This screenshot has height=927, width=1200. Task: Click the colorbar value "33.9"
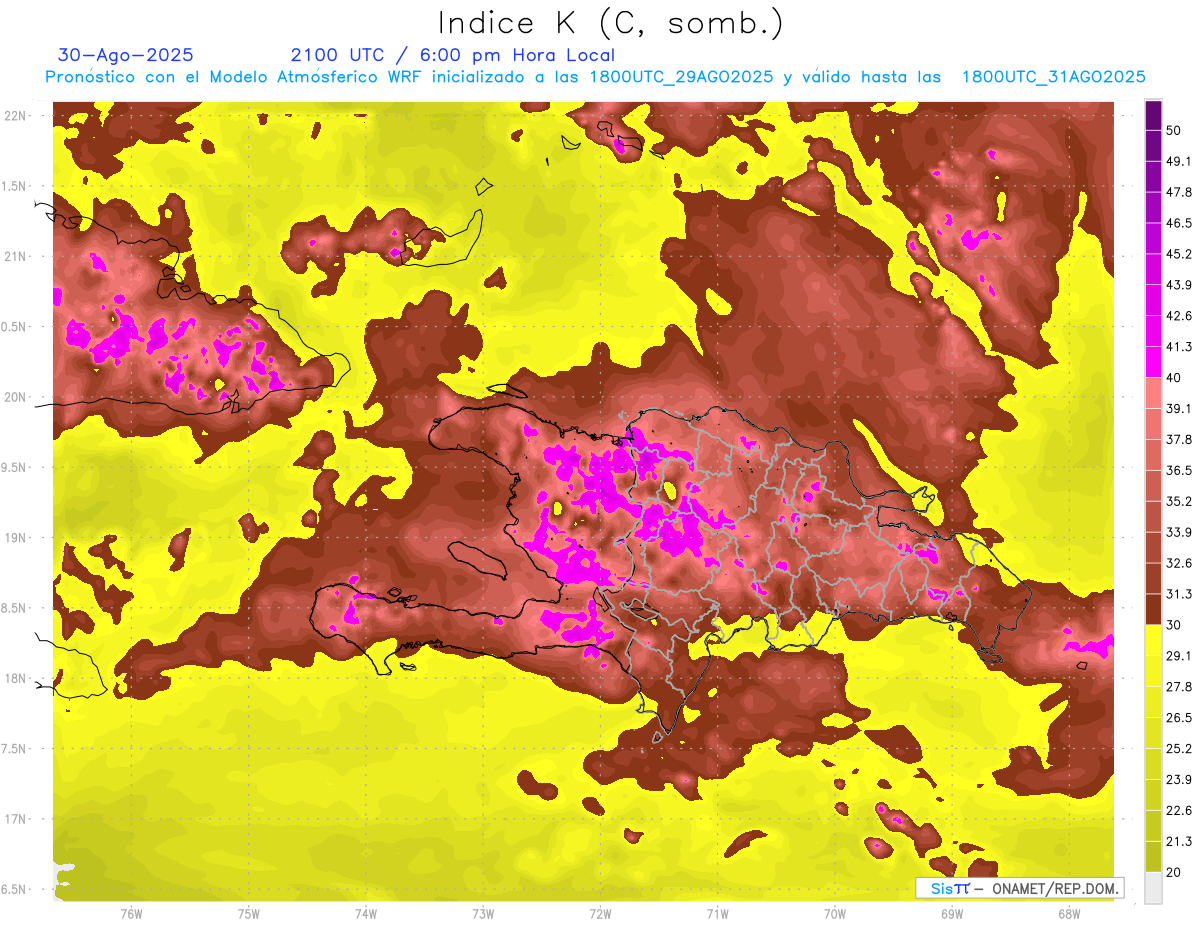pos(1179,532)
